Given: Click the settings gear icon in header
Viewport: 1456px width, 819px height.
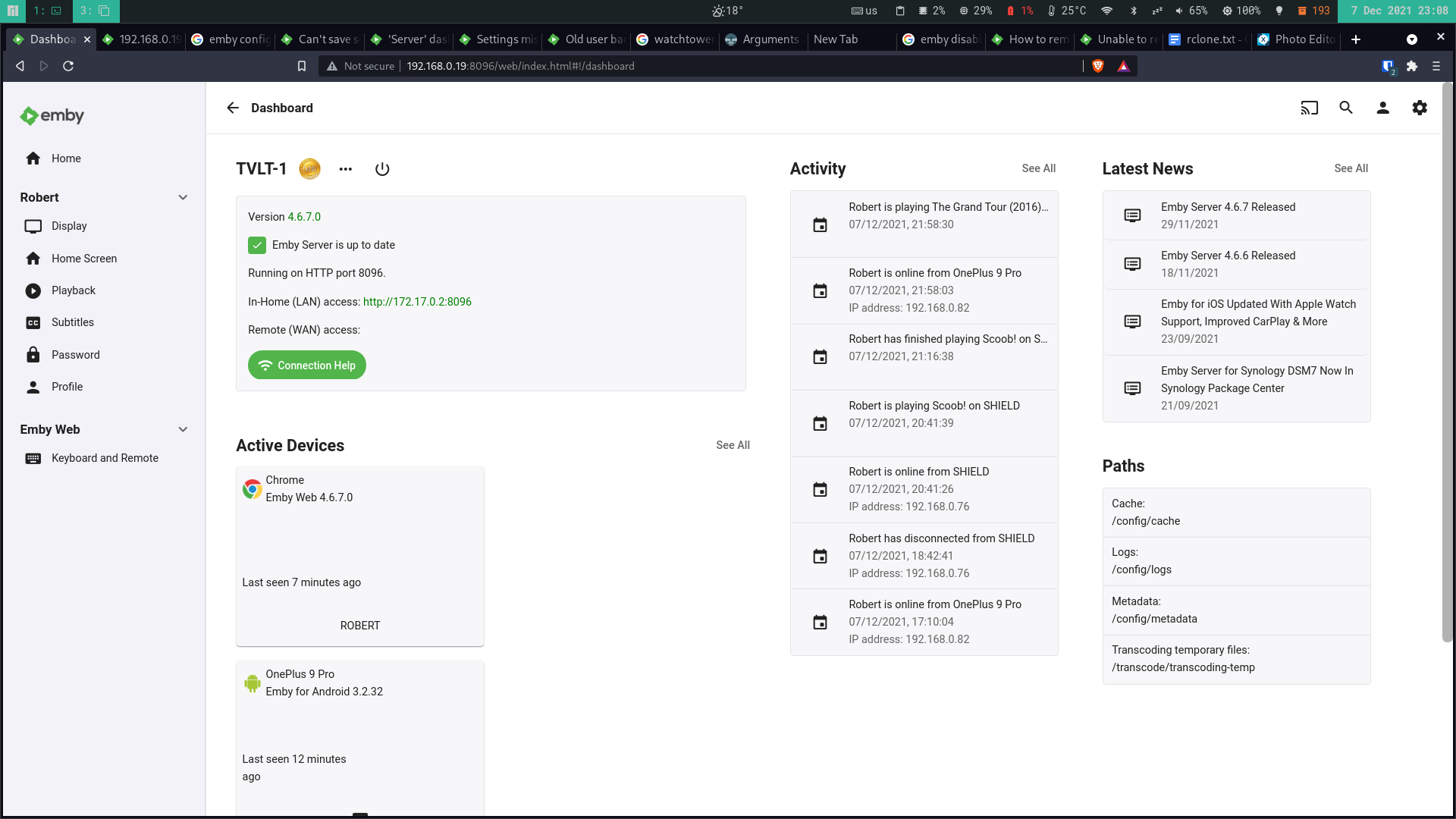Looking at the screenshot, I should 1420,108.
